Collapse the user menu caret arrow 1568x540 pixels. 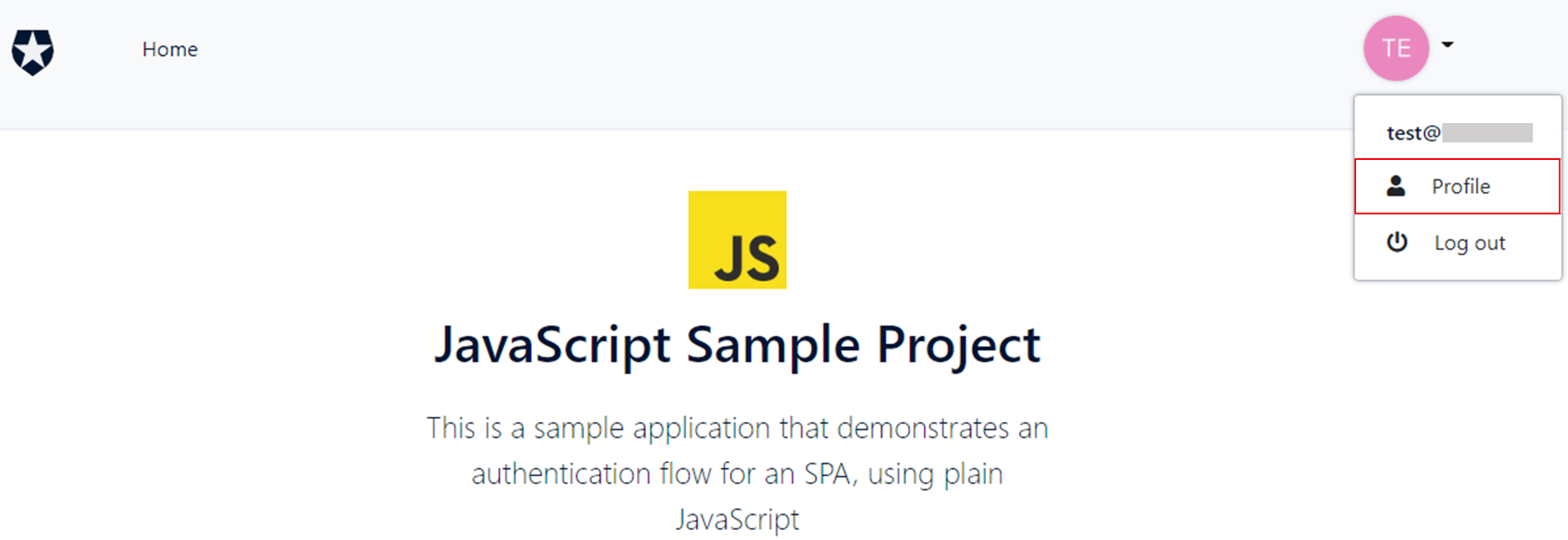[x=1447, y=44]
